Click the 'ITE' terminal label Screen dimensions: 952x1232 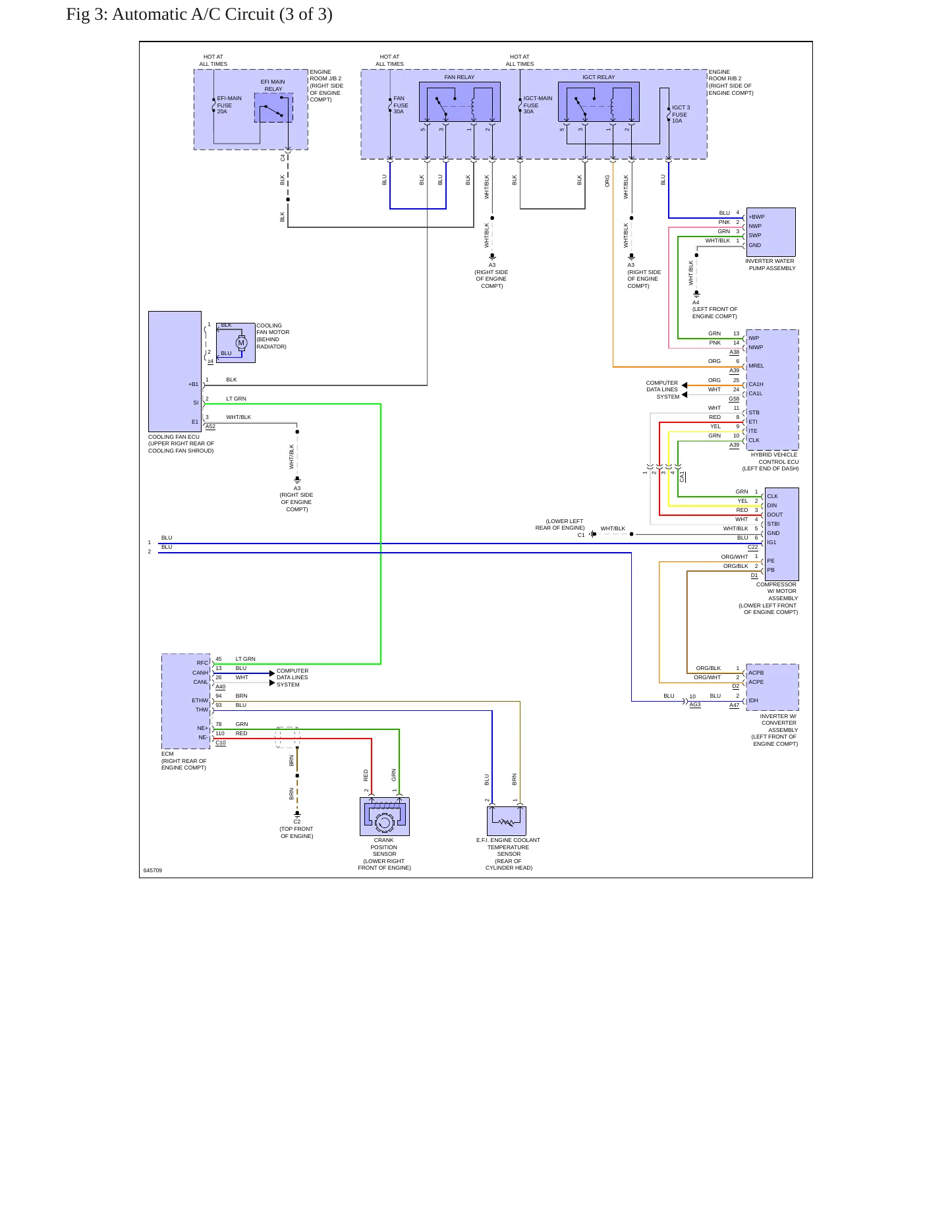[753, 431]
